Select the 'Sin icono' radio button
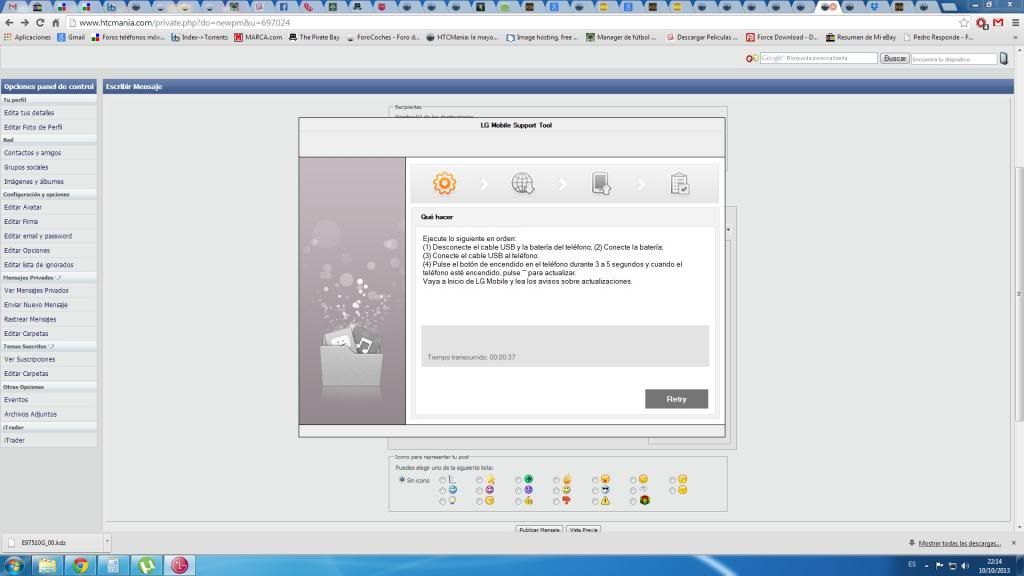Viewport: 1024px width, 576px height. [x=402, y=480]
